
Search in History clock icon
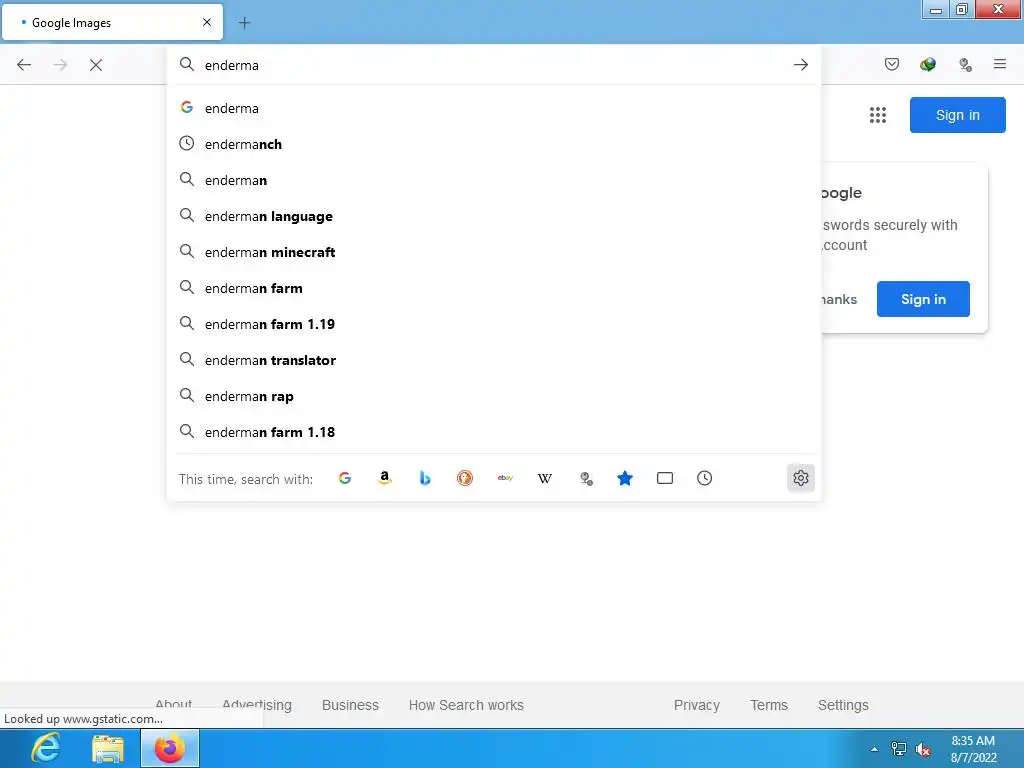(705, 478)
